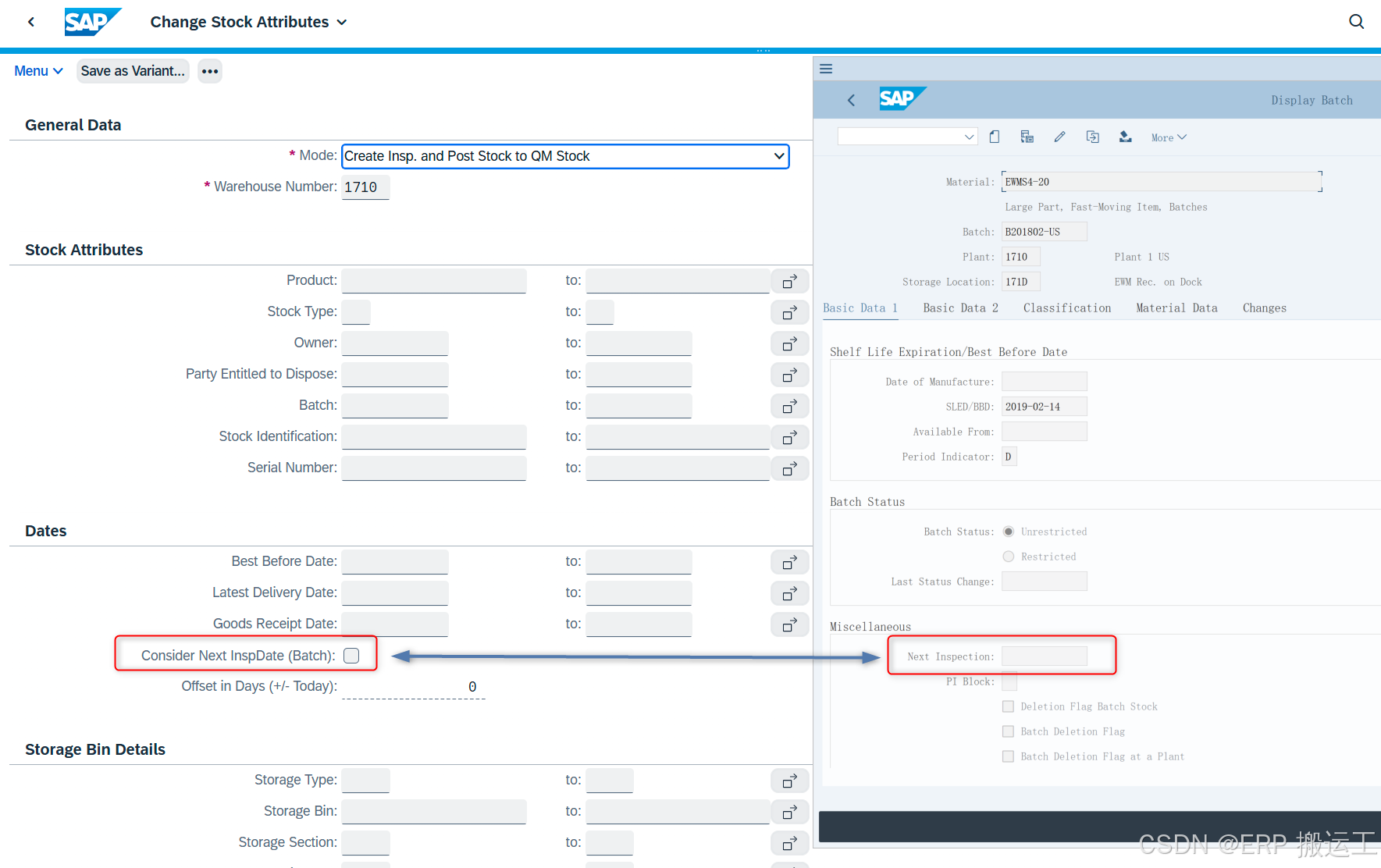Open the search icon in the header
Screen dimensions: 1381x868
coord(1357,22)
